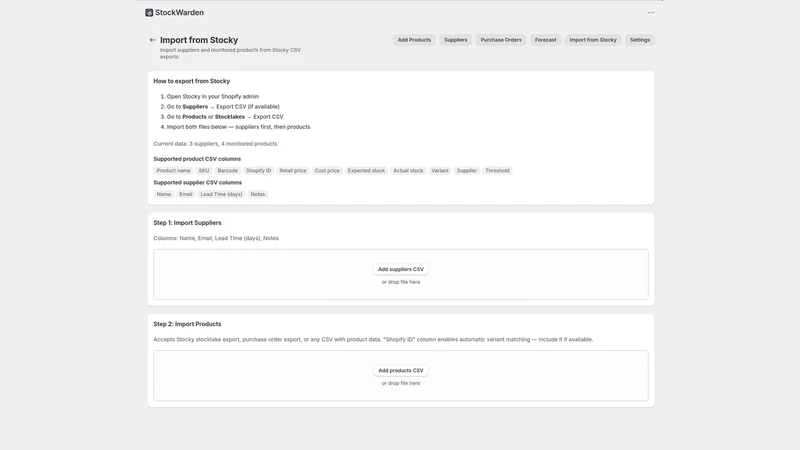
Task: Click the Add products CSV button
Action: coord(401,370)
